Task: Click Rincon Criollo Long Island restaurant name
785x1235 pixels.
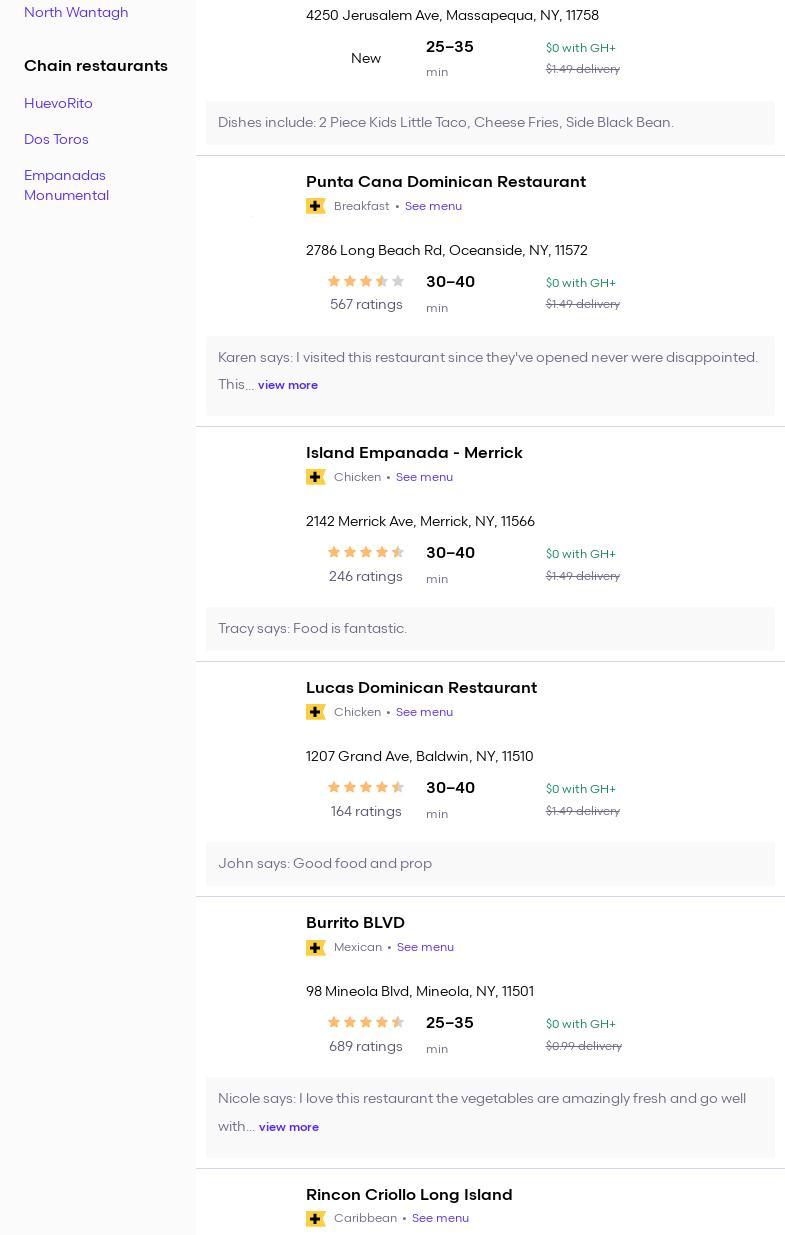Action: pyautogui.click(x=409, y=1194)
